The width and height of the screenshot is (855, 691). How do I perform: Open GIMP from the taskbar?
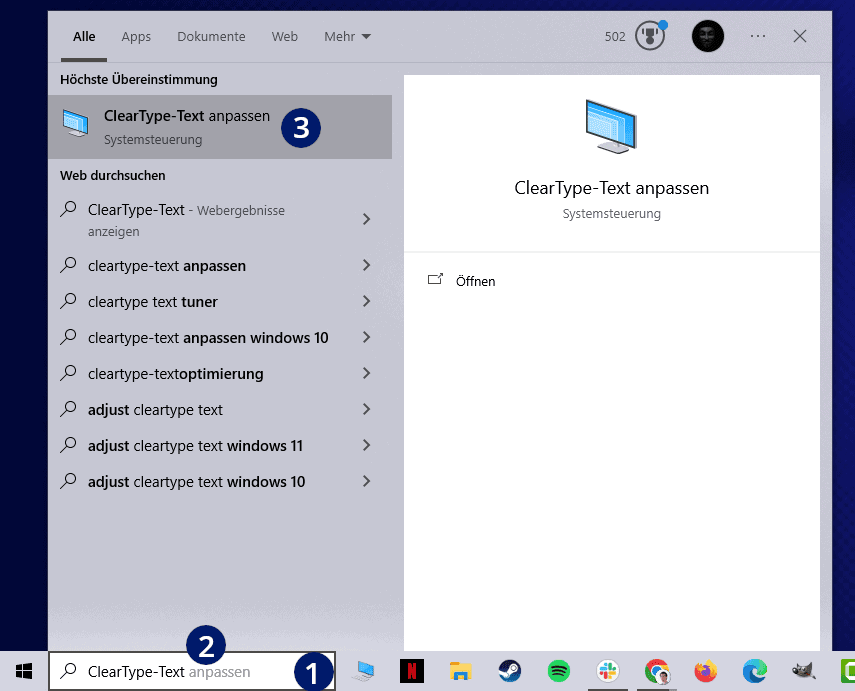click(803, 671)
